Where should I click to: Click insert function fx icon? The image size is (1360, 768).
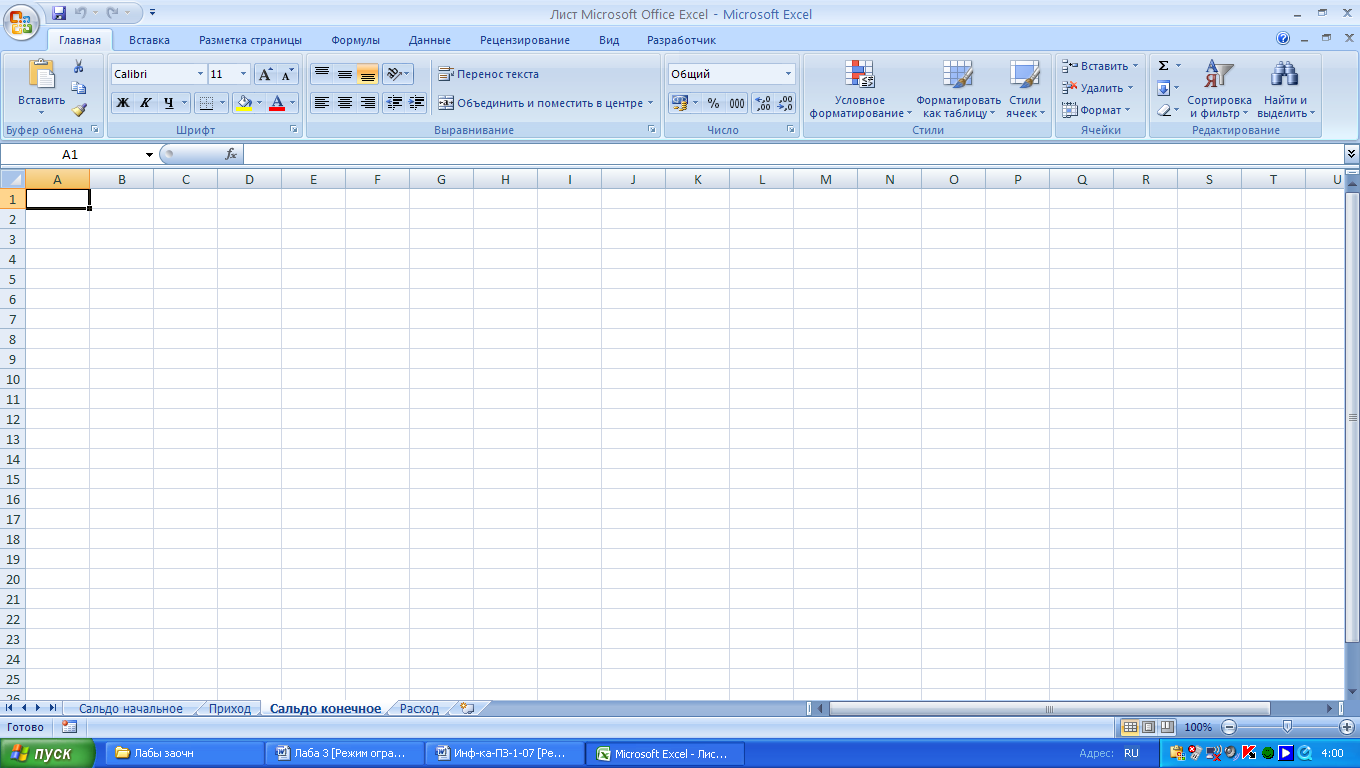click(231, 154)
